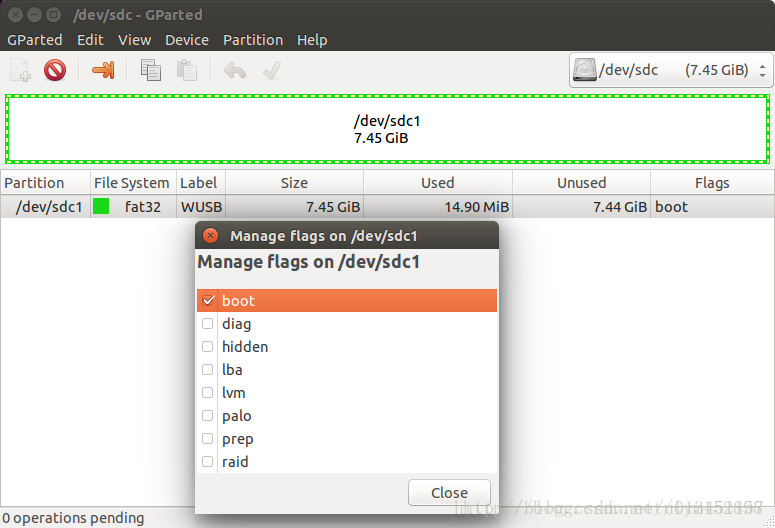Check the lvm flag checkbox

[x=208, y=393]
